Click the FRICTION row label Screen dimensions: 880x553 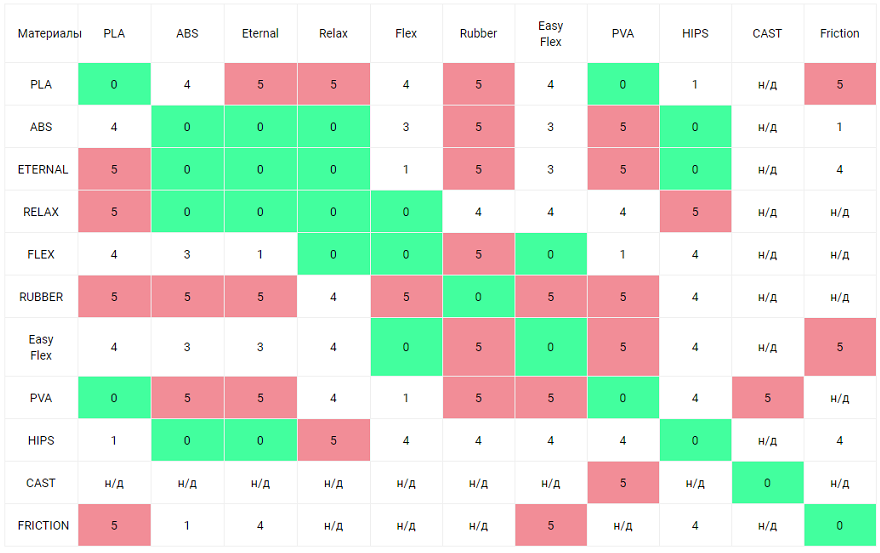[41, 525]
